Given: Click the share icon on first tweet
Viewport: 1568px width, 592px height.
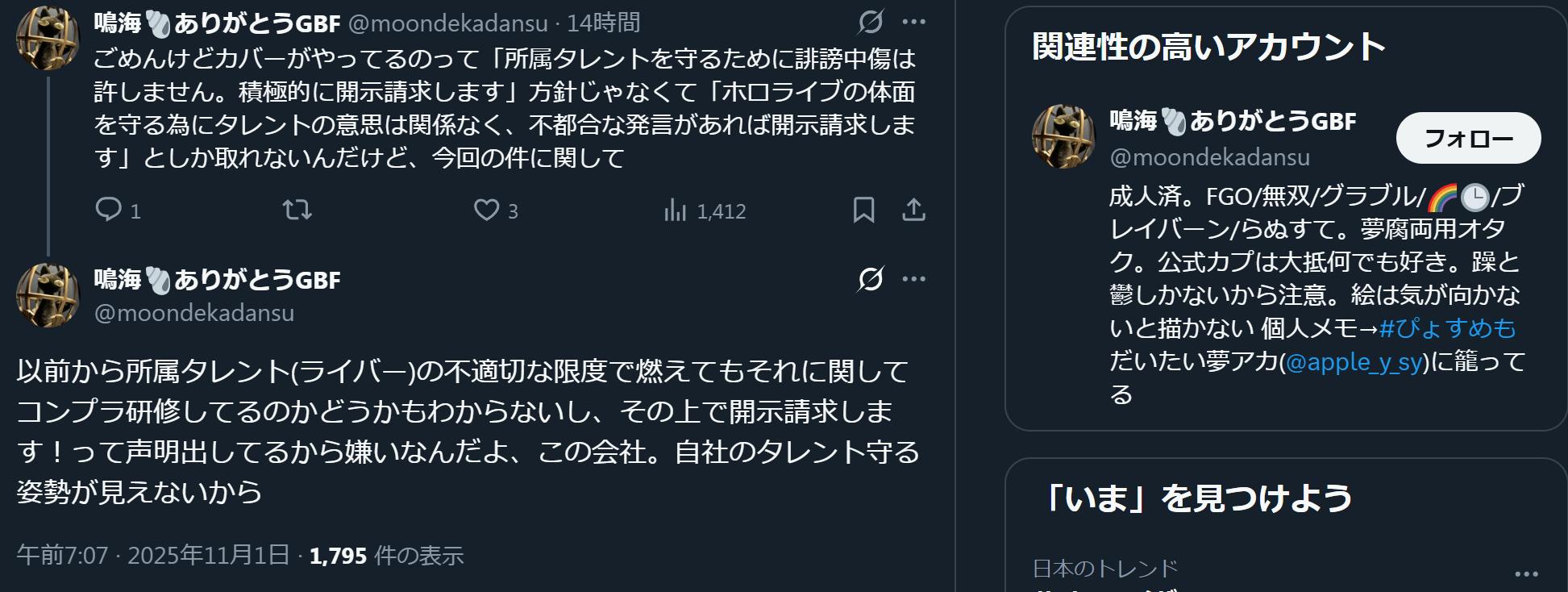Looking at the screenshot, I should 913,210.
